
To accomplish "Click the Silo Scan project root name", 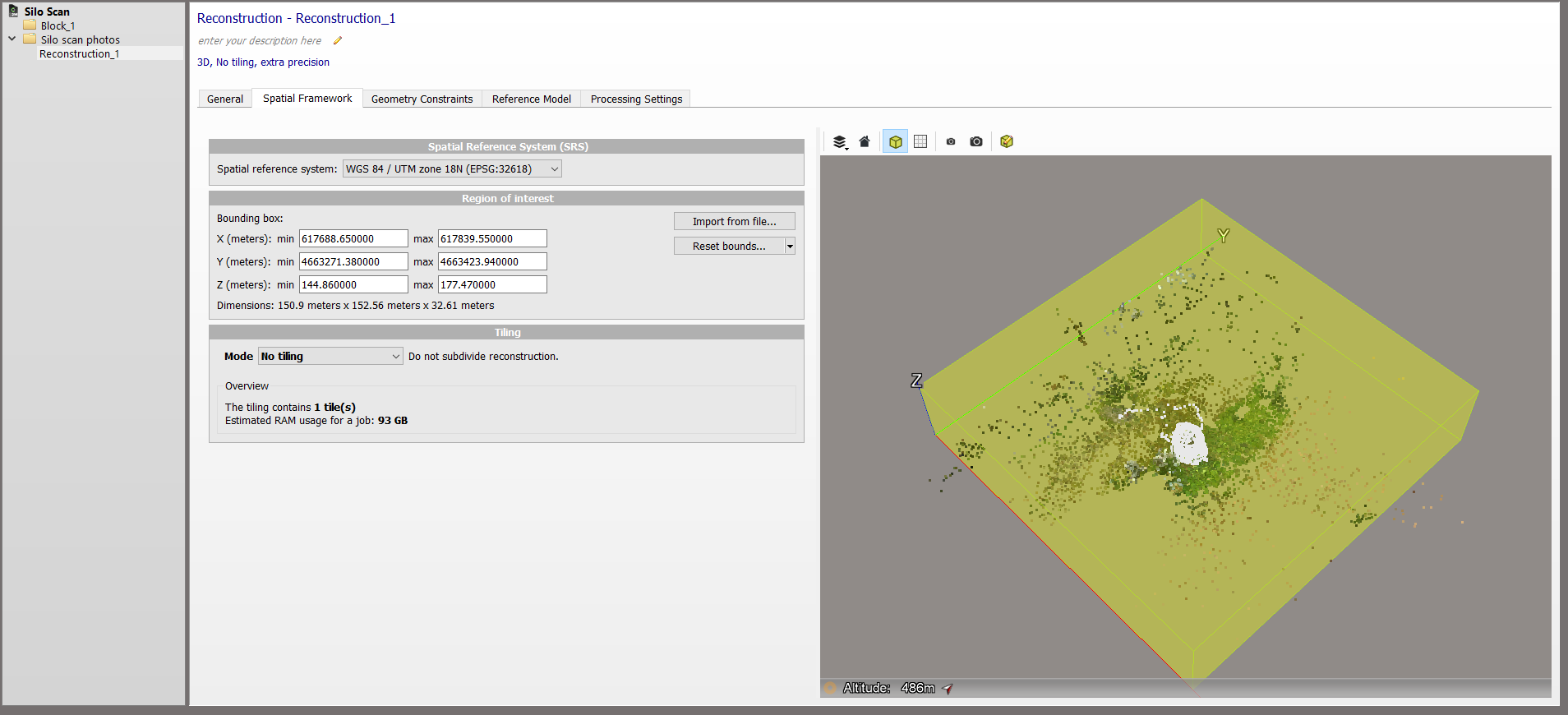I will pos(47,12).
